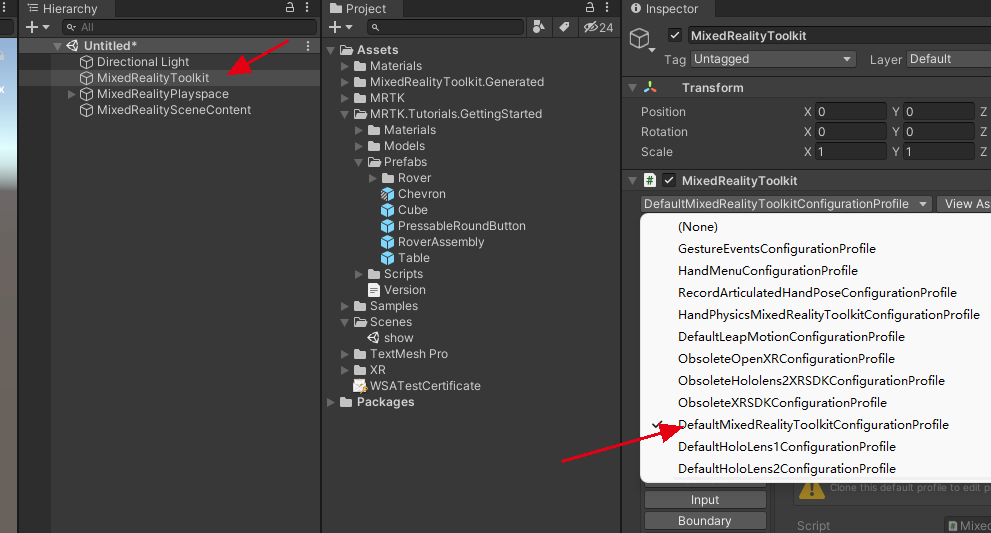
Task: Toggle hidden packages visibility count 24
Action: click(x=599, y=27)
